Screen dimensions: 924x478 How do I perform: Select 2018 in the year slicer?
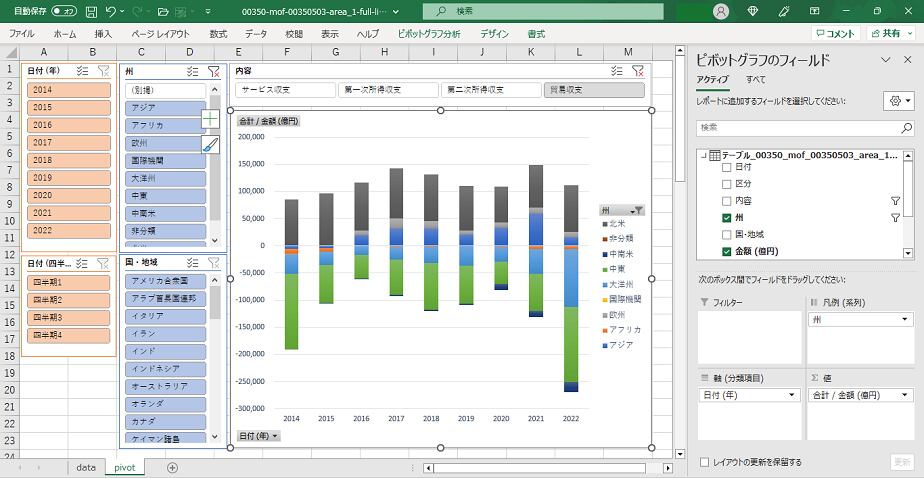pyautogui.click(x=68, y=160)
